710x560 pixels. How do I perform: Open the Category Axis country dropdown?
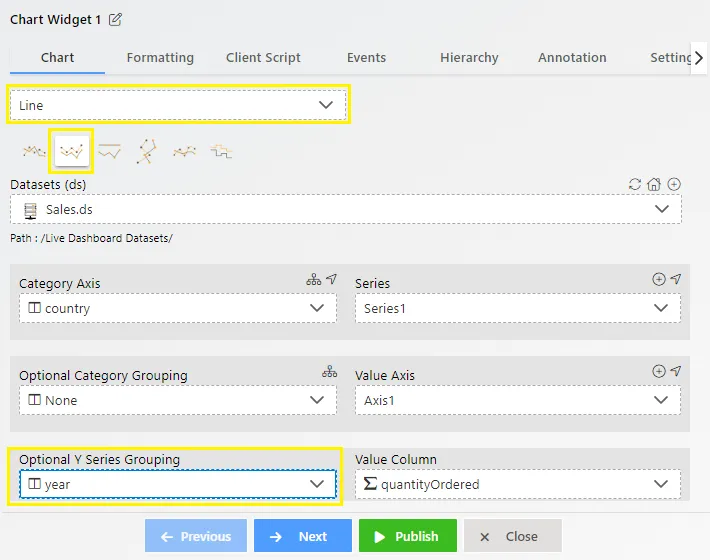(x=178, y=308)
